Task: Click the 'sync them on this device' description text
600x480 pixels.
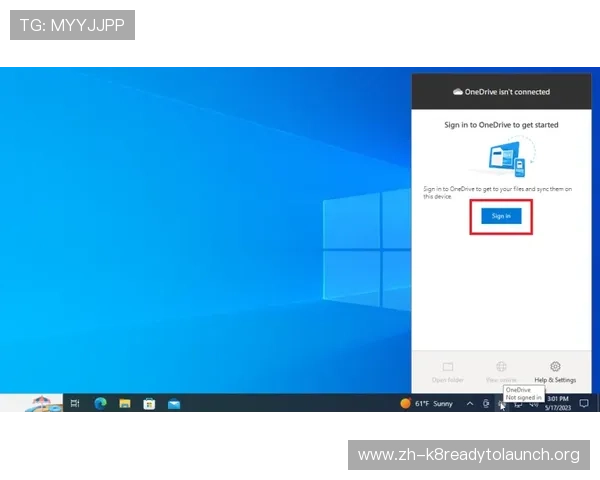Action: coord(497,193)
